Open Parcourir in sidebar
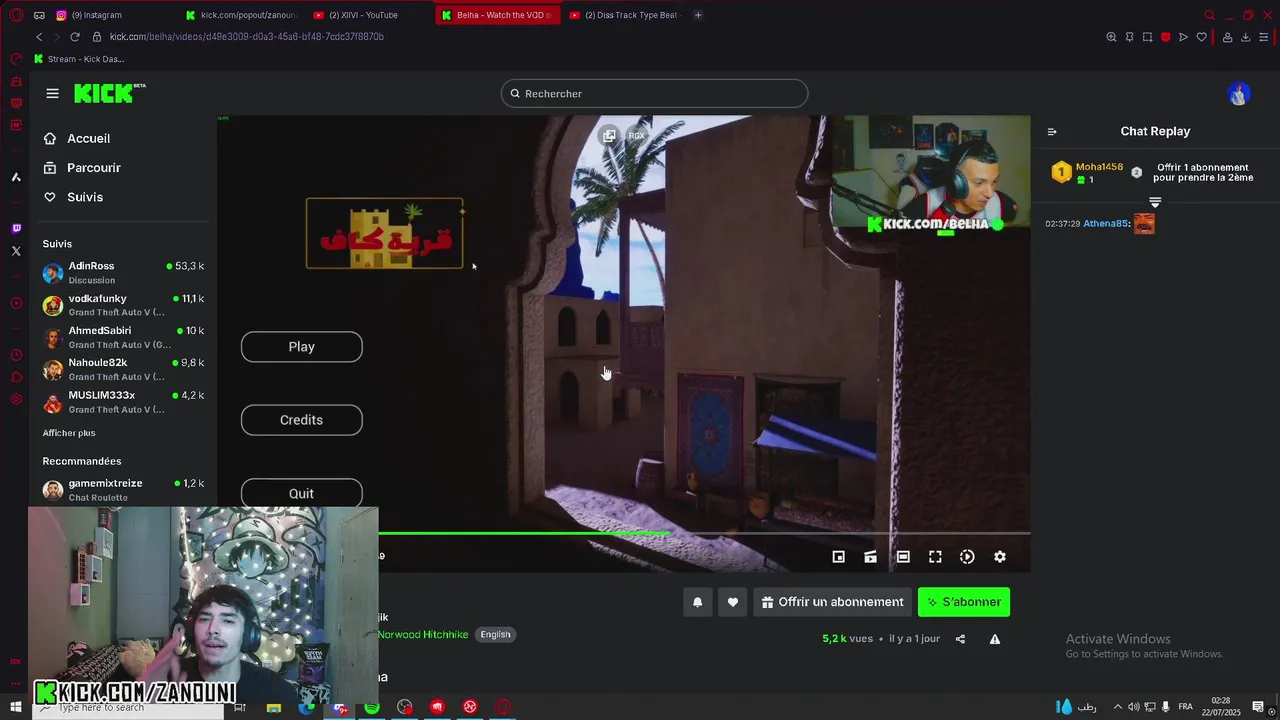The height and width of the screenshot is (720, 1280). pos(82,168)
